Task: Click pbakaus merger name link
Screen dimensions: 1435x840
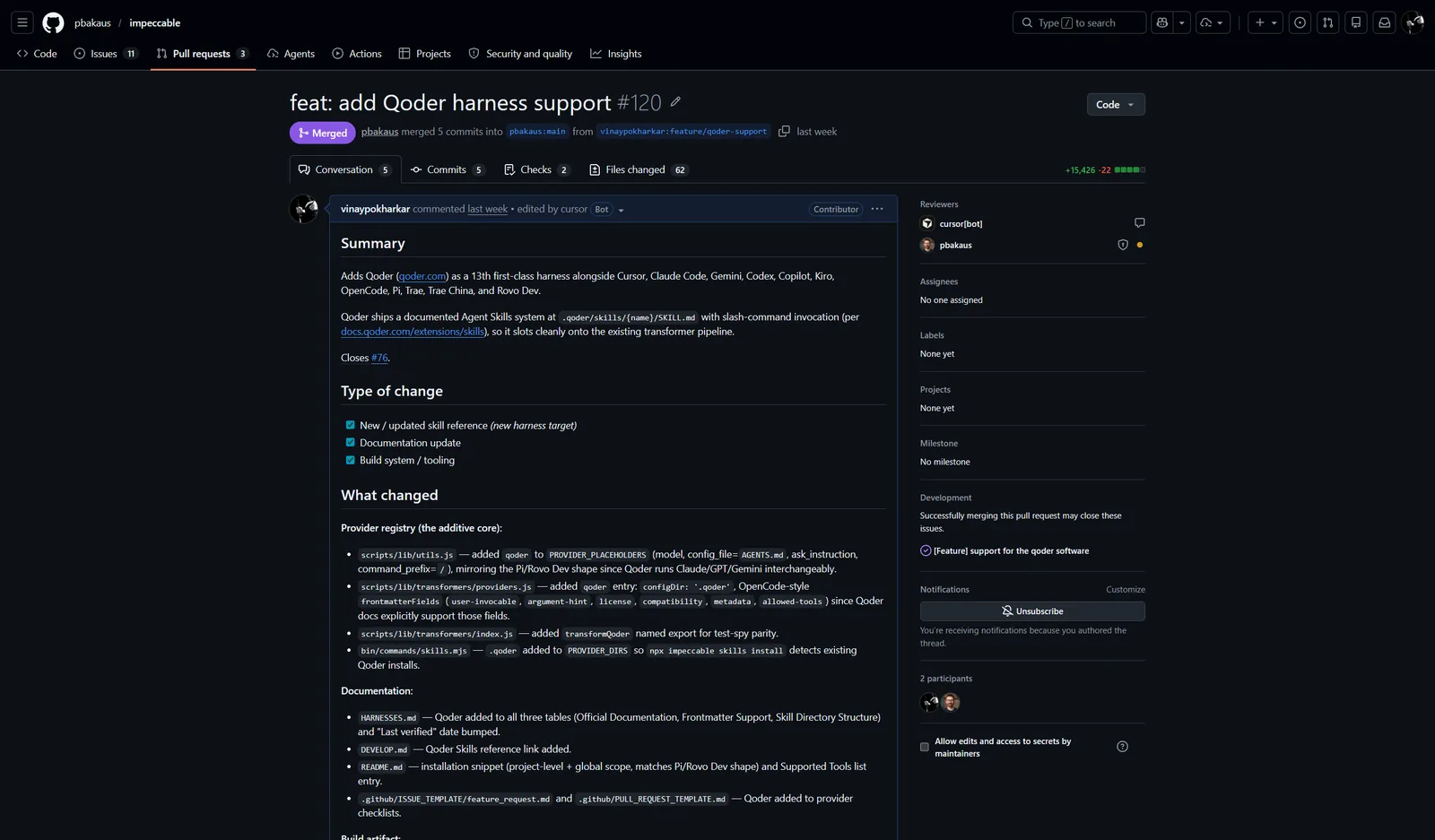Action: click(x=380, y=132)
